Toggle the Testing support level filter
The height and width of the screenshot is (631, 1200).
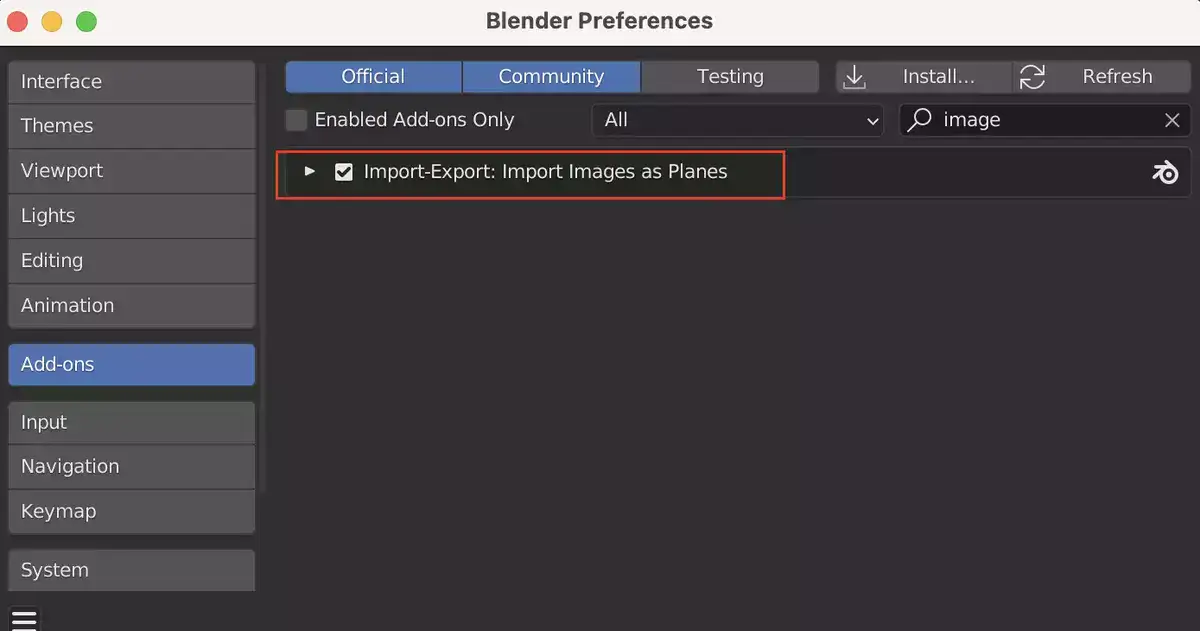click(x=730, y=77)
